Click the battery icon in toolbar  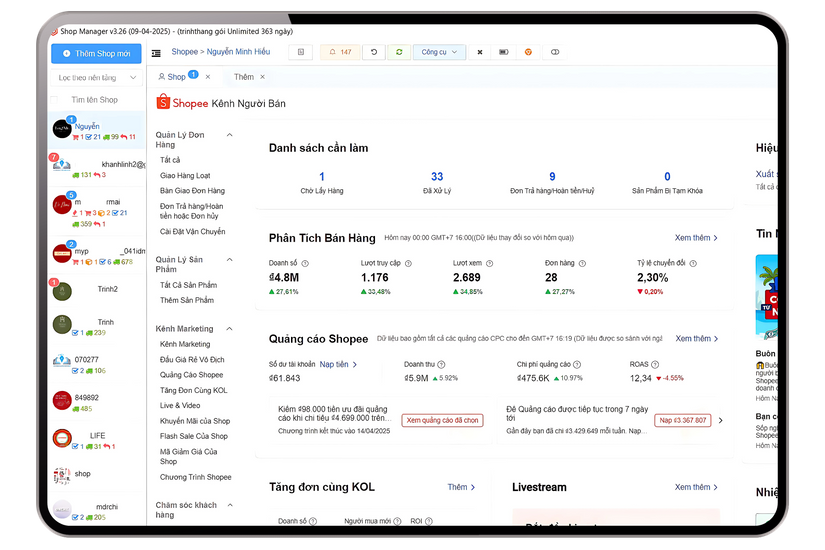tap(504, 52)
